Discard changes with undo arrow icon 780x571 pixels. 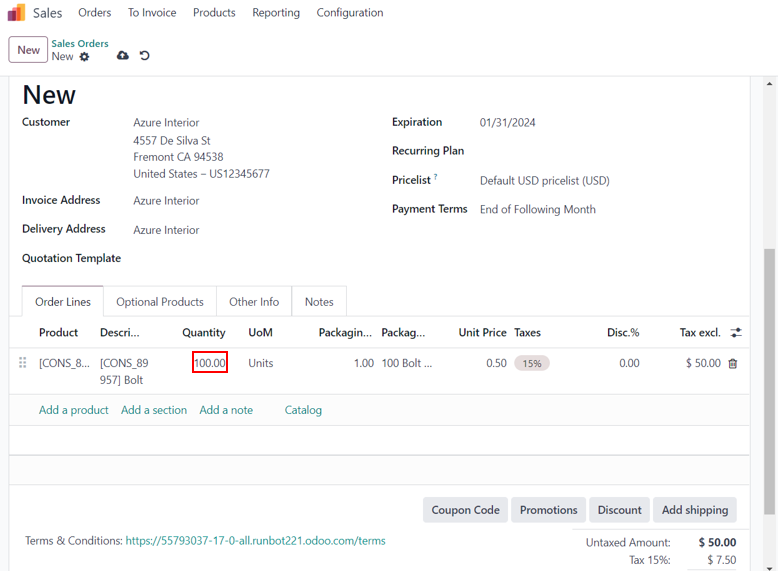[145, 56]
